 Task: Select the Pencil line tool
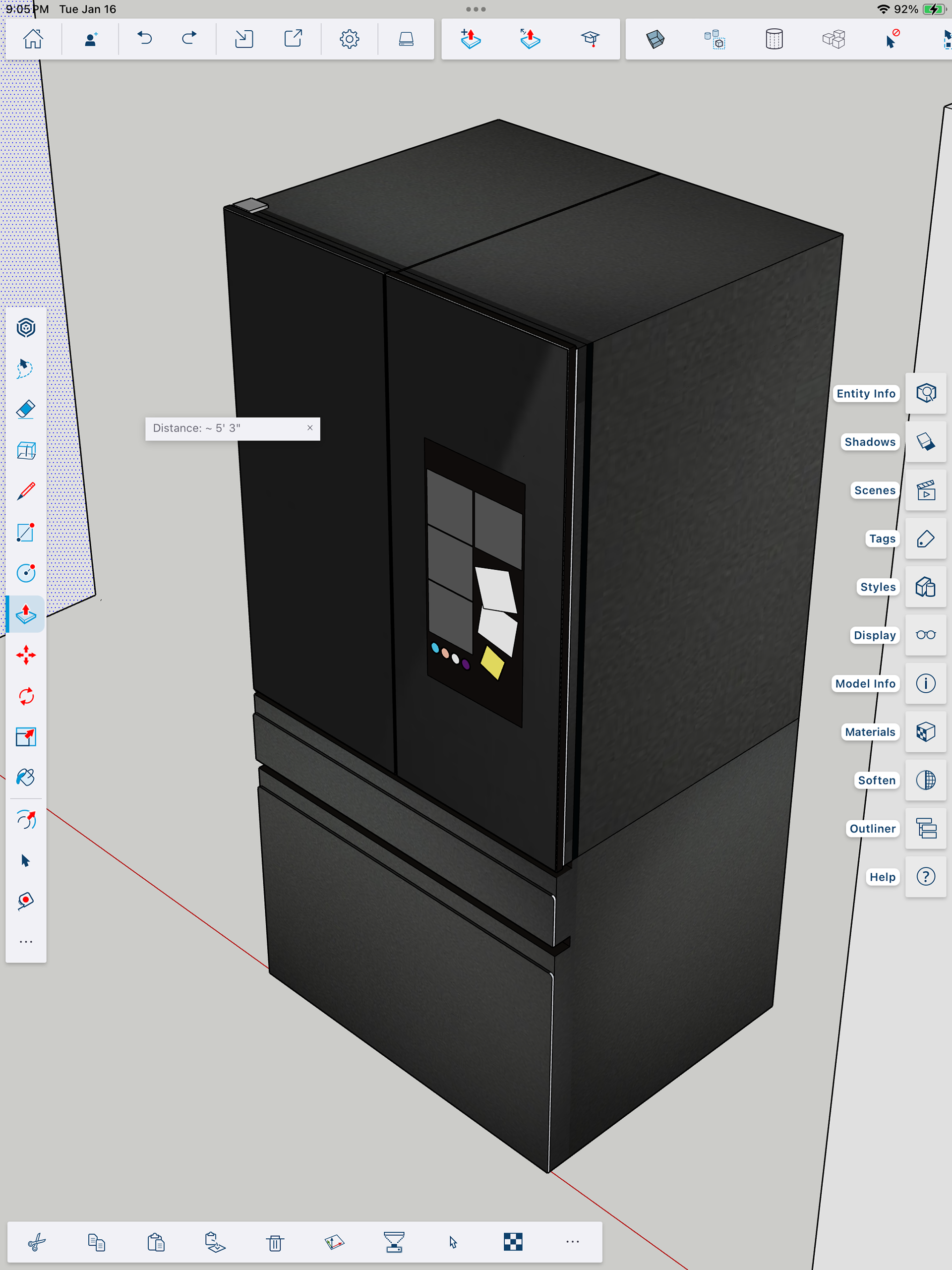point(26,491)
